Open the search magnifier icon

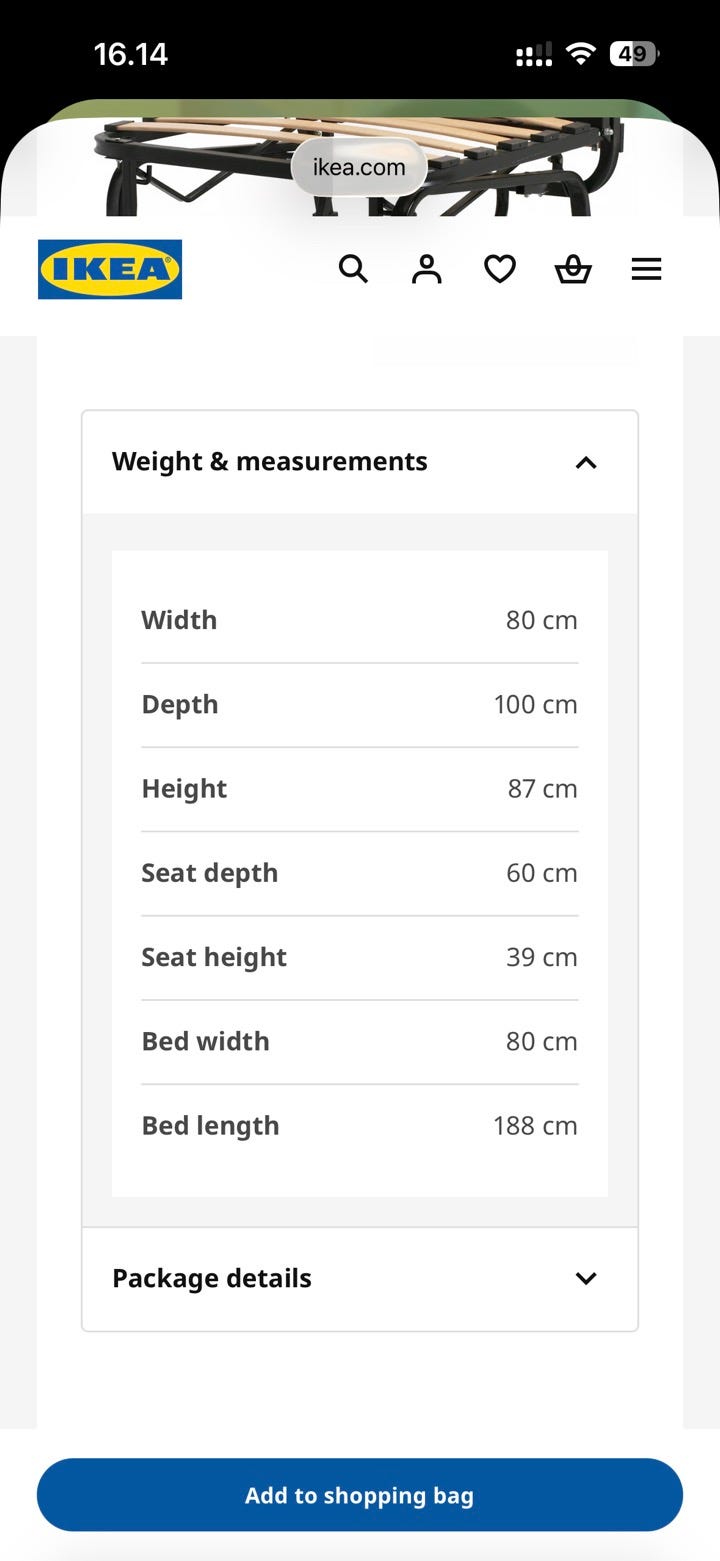(353, 269)
